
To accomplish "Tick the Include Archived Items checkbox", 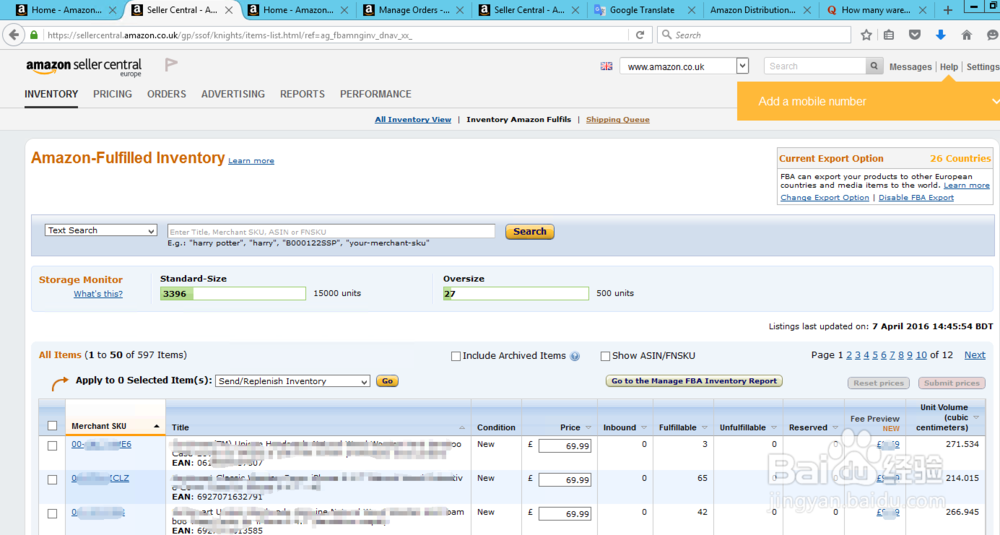I will point(455,356).
